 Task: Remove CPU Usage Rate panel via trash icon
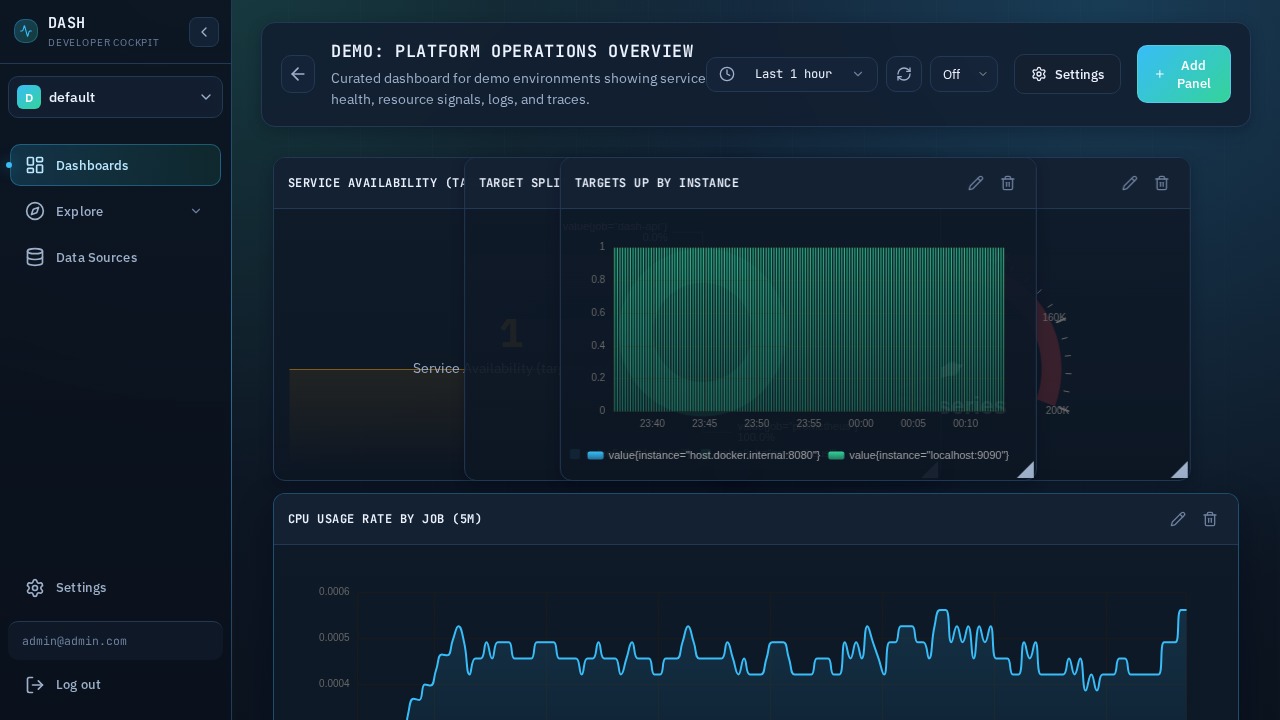point(1210,519)
